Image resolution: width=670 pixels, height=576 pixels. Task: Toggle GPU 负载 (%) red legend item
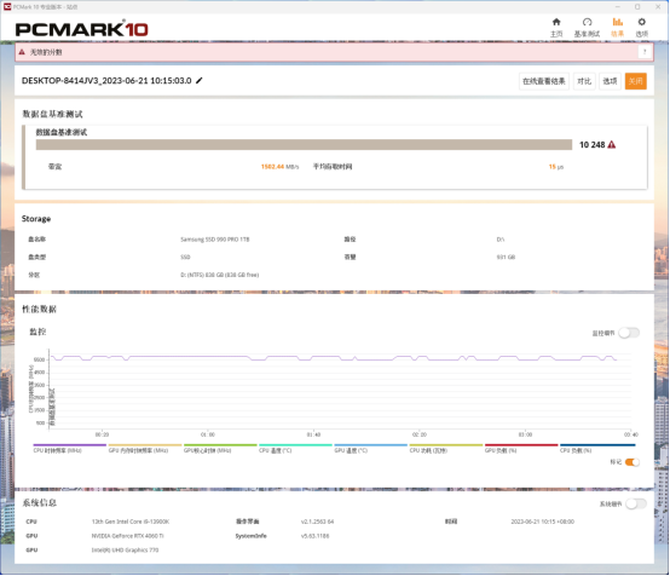[x=521, y=448]
